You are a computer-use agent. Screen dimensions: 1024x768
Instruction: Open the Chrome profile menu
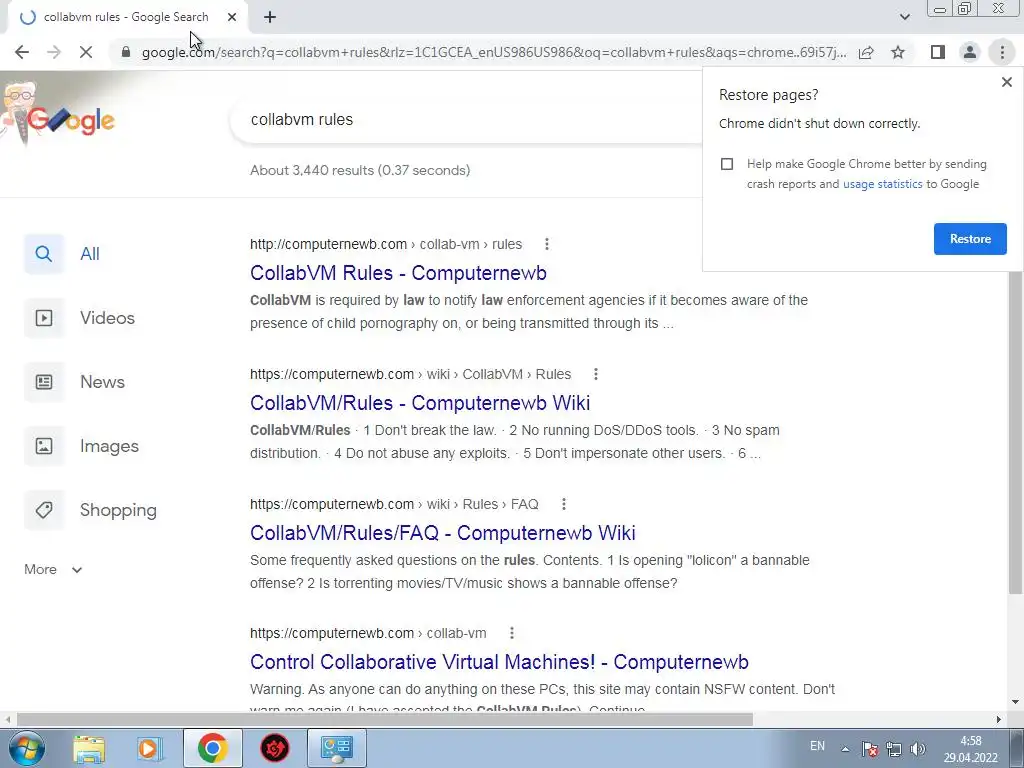point(970,52)
